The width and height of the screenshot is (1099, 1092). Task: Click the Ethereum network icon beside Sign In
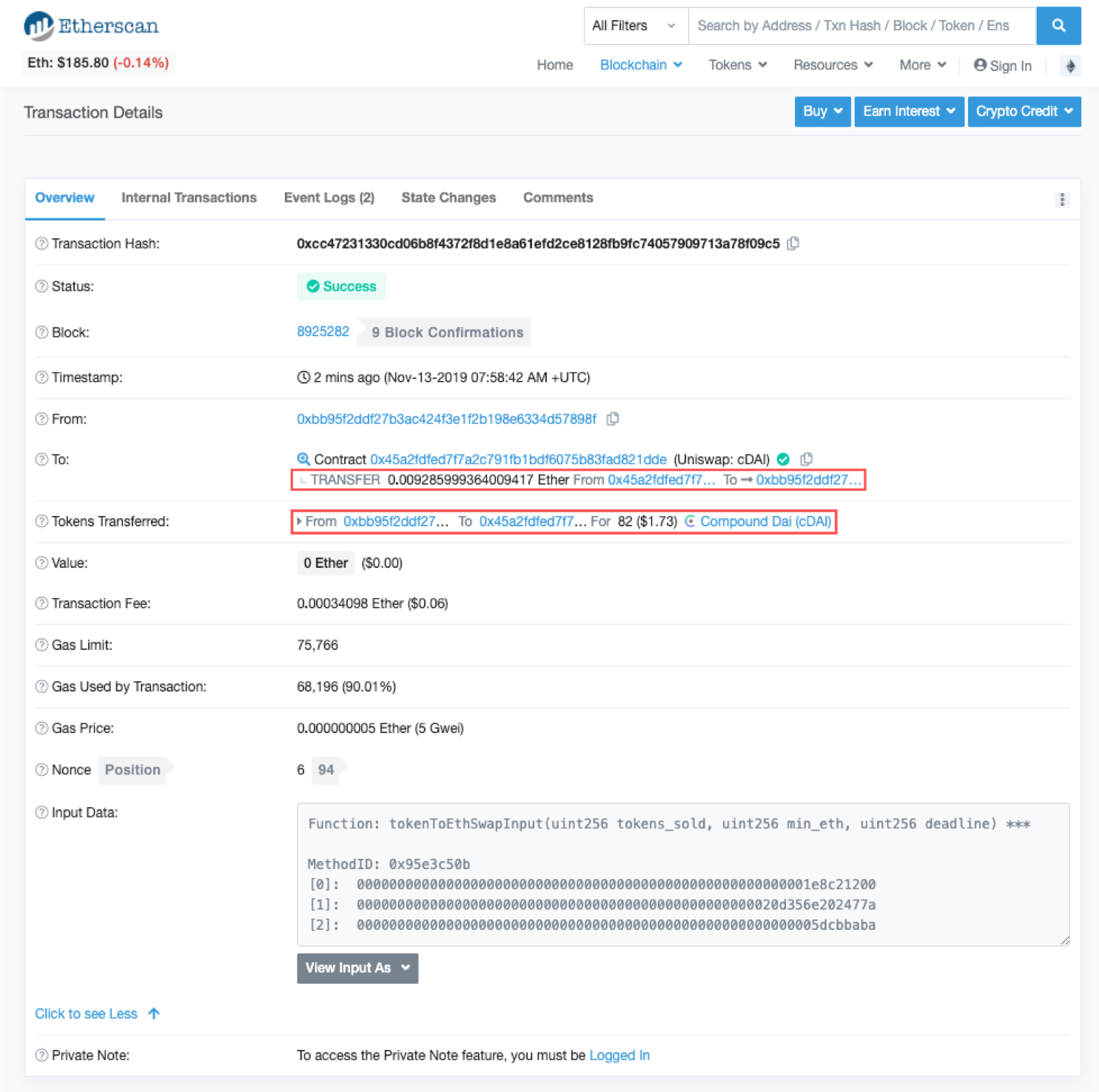click(x=1070, y=66)
